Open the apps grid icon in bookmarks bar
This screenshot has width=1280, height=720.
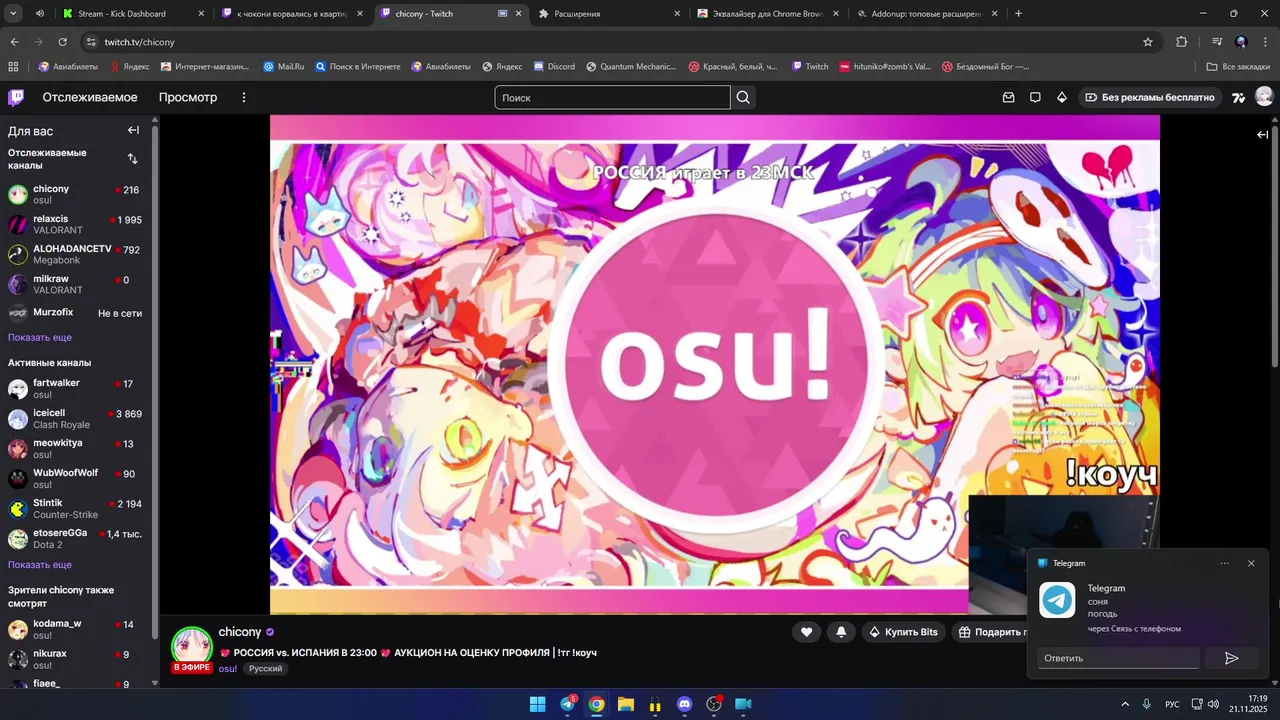coord(13,66)
